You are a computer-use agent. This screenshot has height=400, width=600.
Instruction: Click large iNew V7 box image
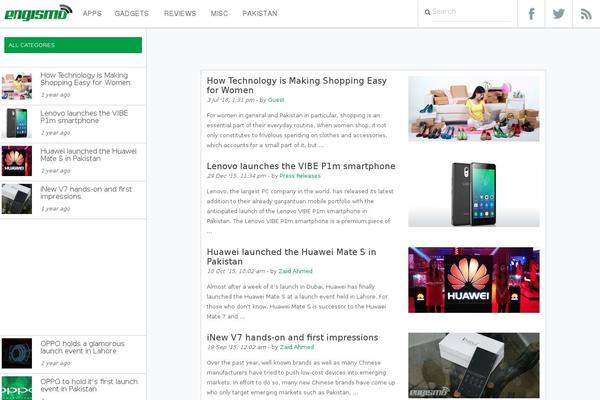click(x=474, y=366)
